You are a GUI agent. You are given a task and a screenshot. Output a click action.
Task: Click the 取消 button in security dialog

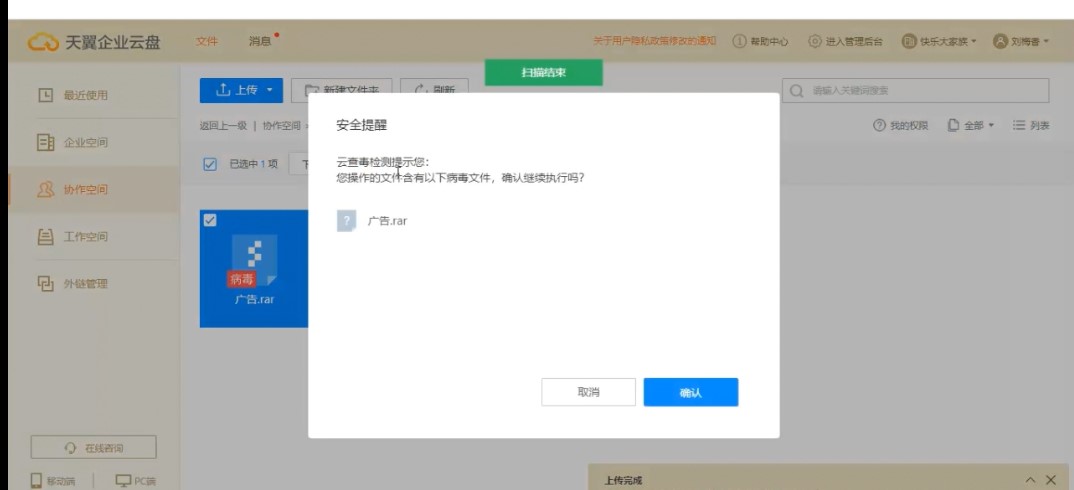pyautogui.click(x=588, y=392)
